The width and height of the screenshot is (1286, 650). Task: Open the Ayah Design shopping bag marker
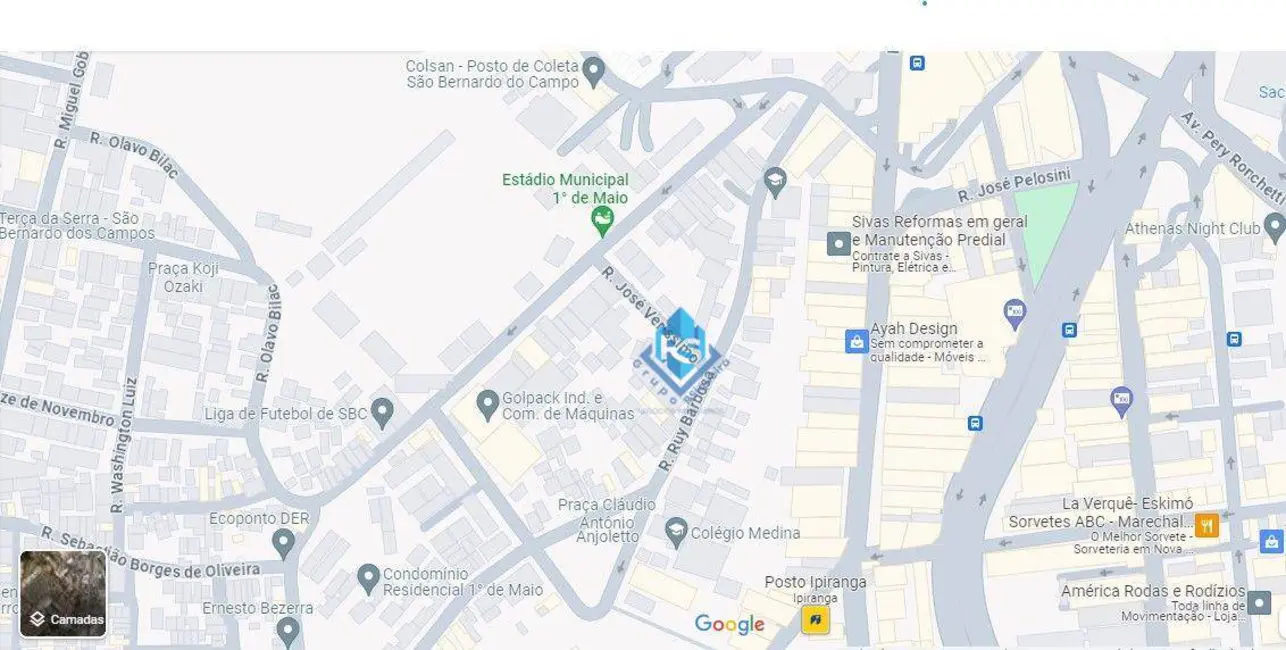856,341
